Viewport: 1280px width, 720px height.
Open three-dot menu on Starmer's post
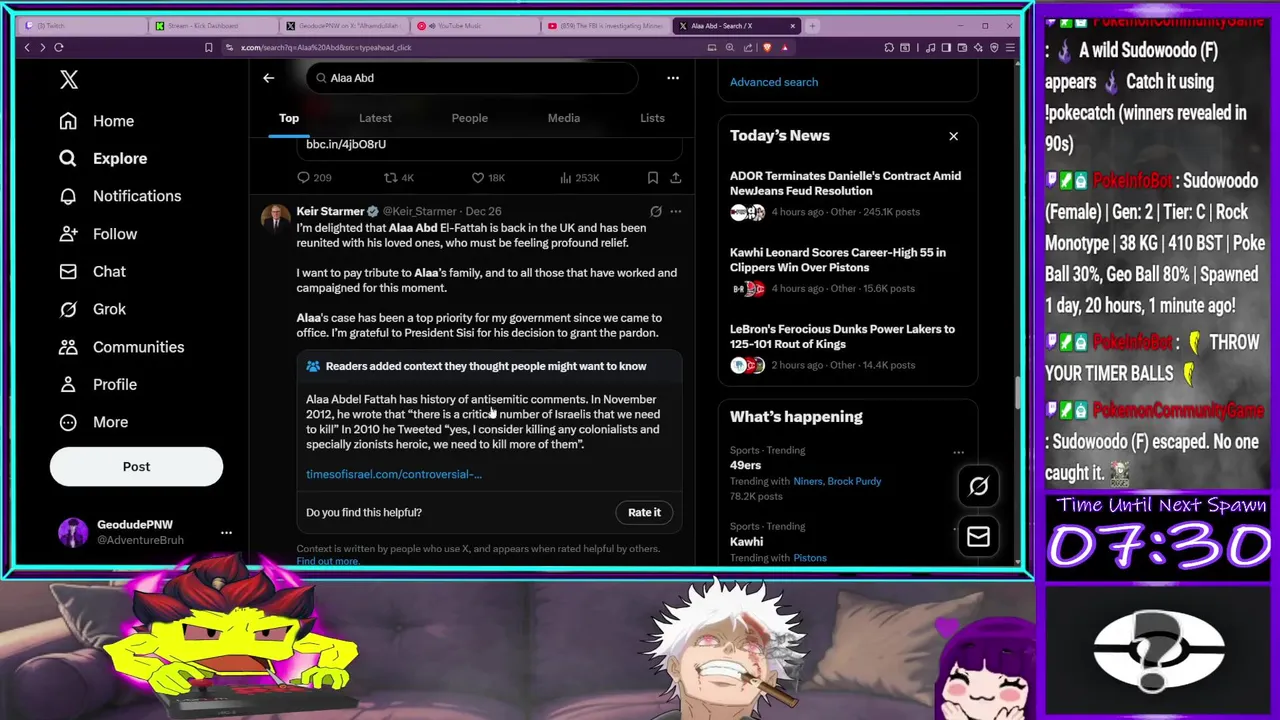click(676, 211)
